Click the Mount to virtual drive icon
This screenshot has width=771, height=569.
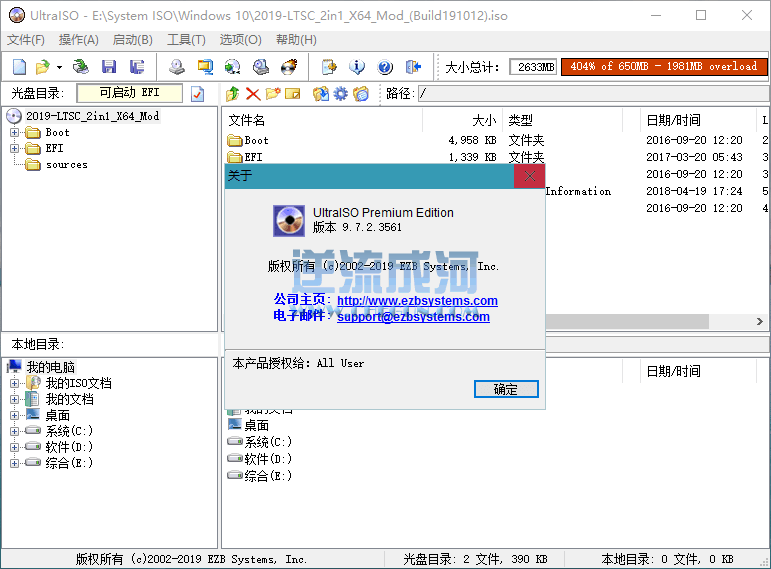[261, 66]
